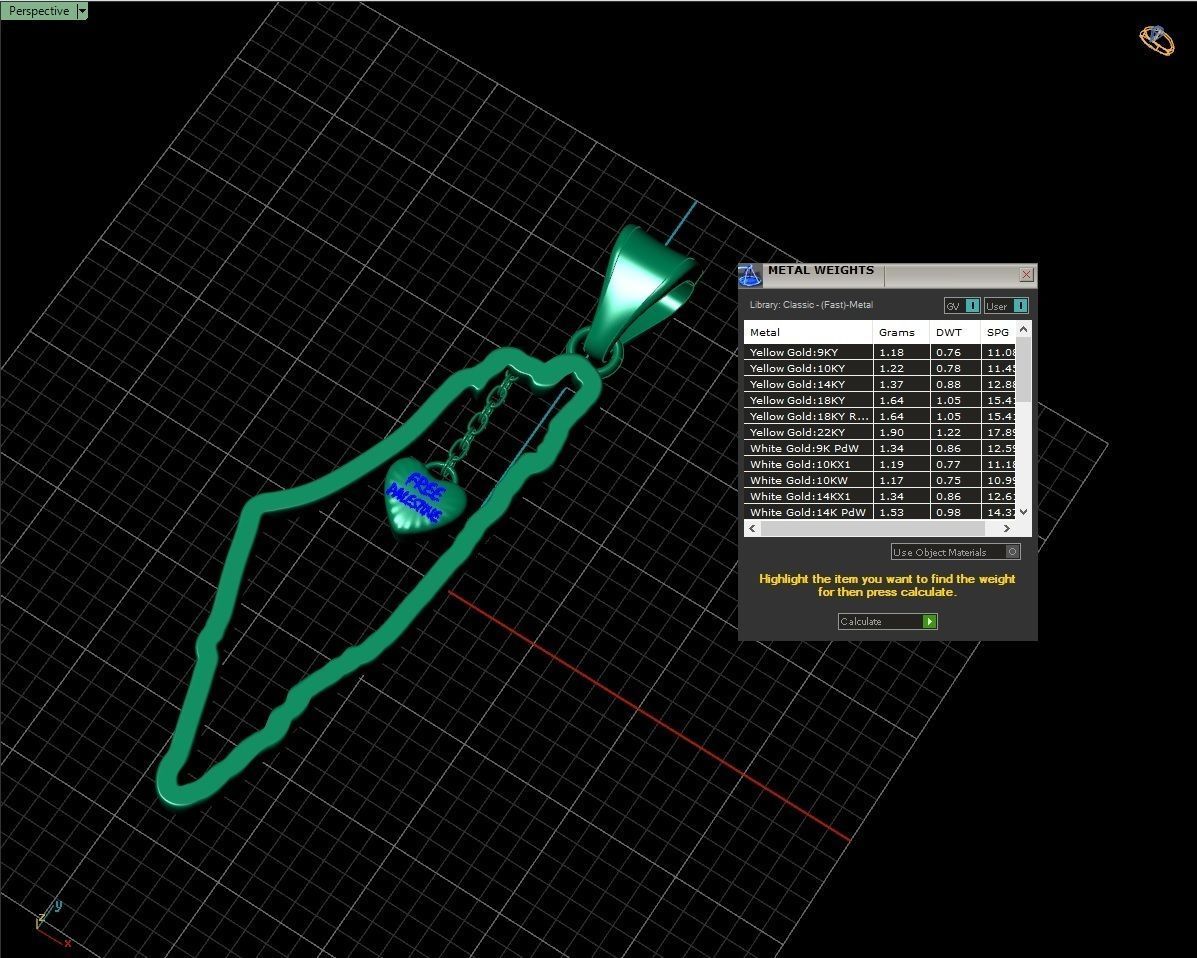The height and width of the screenshot is (958, 1197).
Task: Click the horizontal scrollbar left arrow
Action: [753, 528]
